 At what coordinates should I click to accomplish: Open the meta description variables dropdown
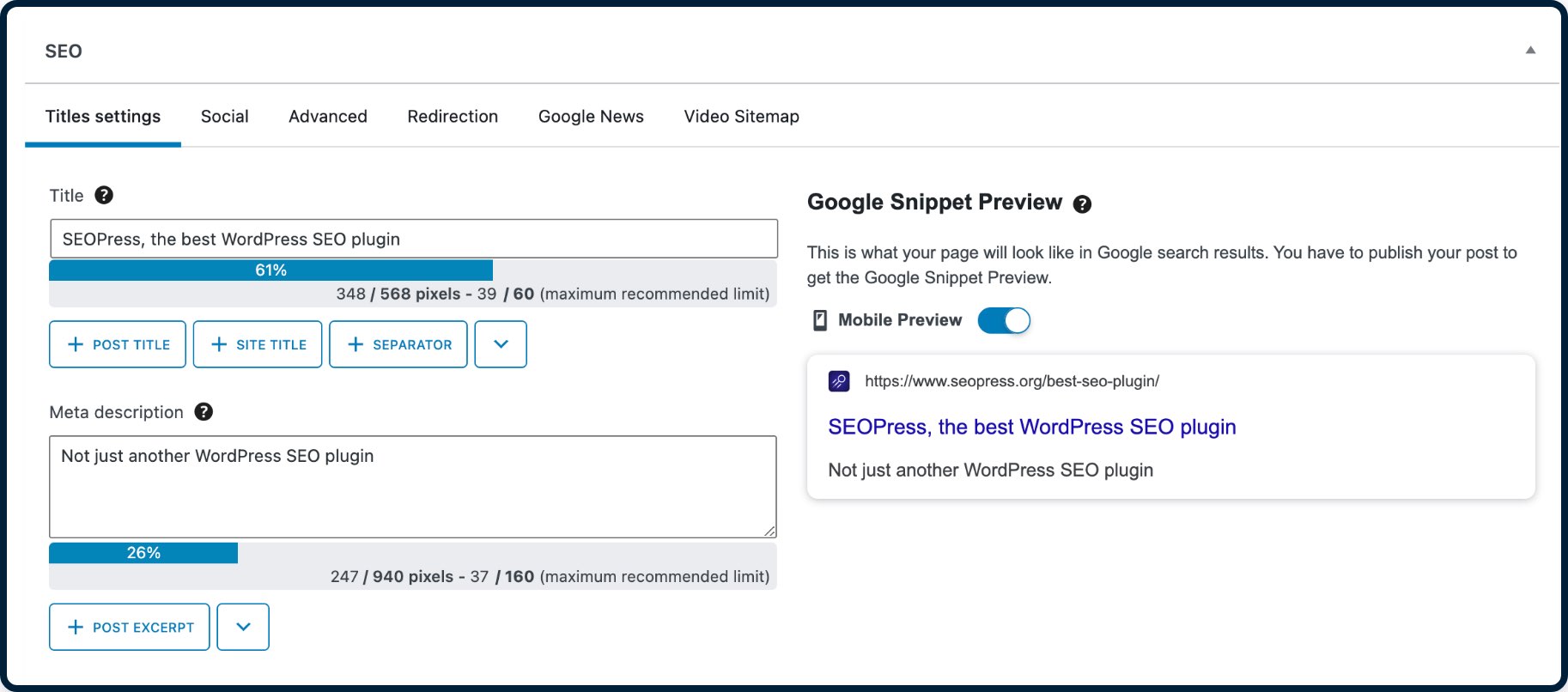[x=243, y=627]
